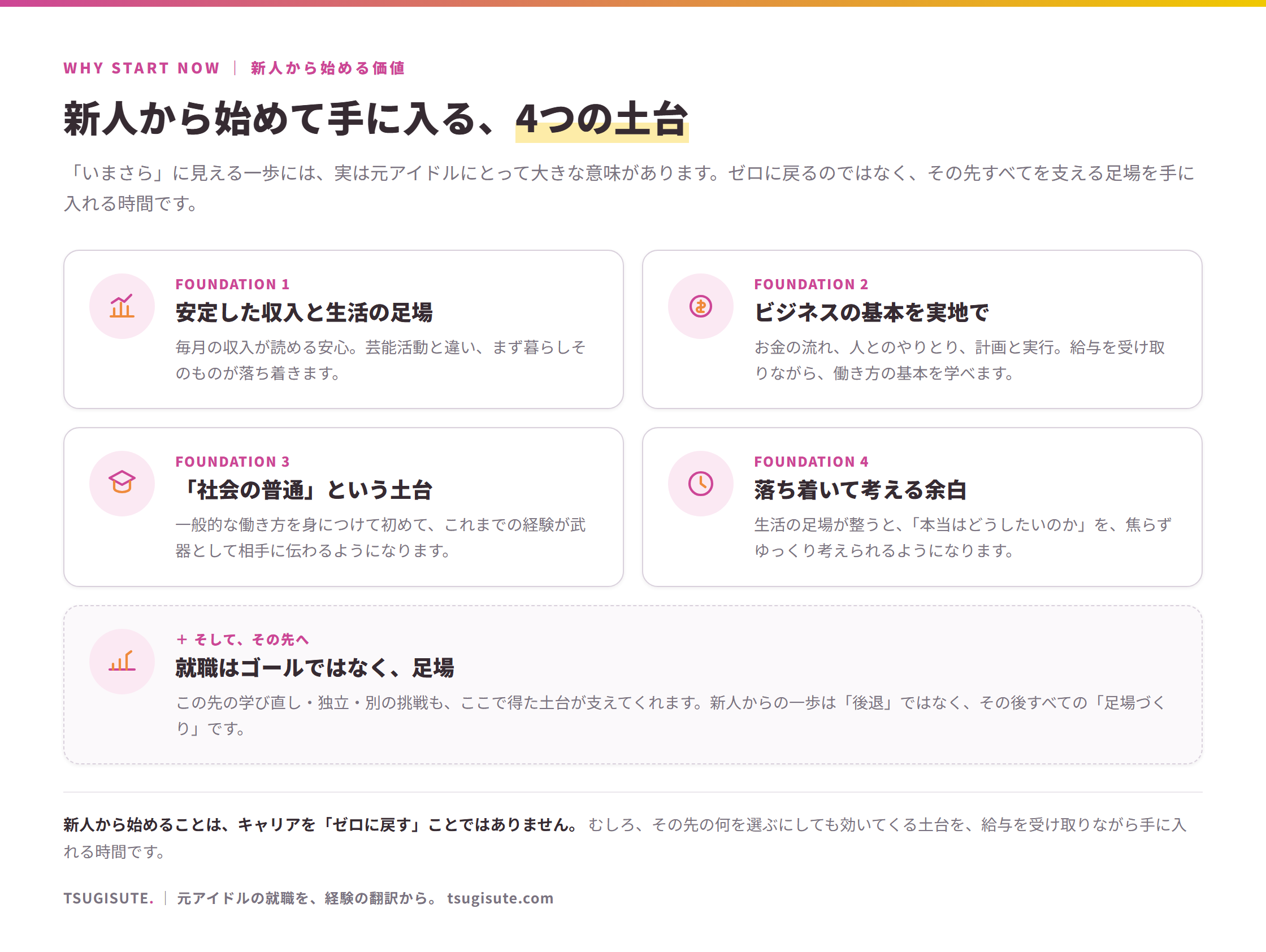The height and width of the screenshot is (952, 1266).
Task: Click the 新人から始める価値 subtitle text
Action: point(328,68)
